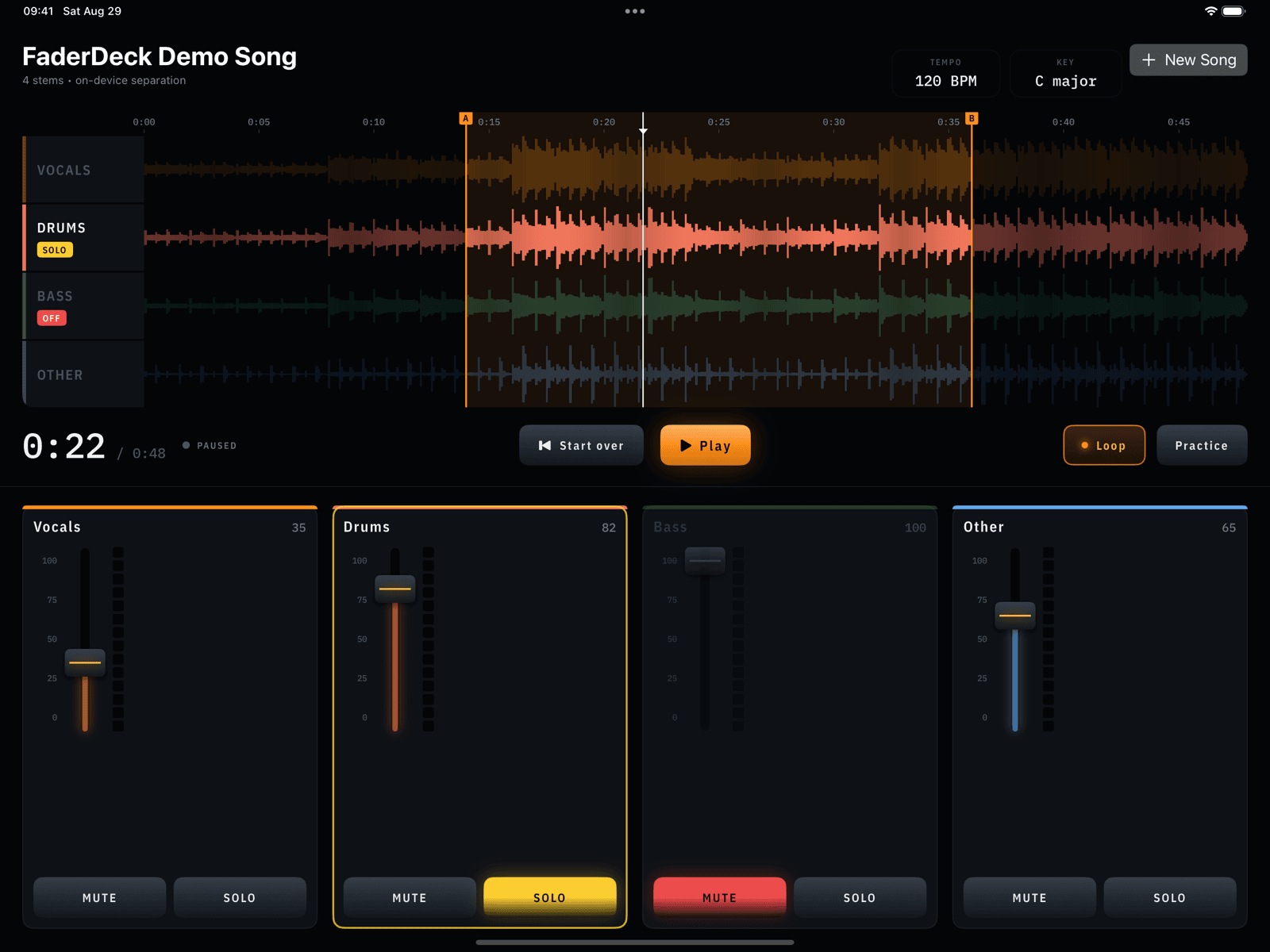Click the current time 0:22 display
Image resolution: width=1270 pixels, height=952 pixels.
[63, 447]
